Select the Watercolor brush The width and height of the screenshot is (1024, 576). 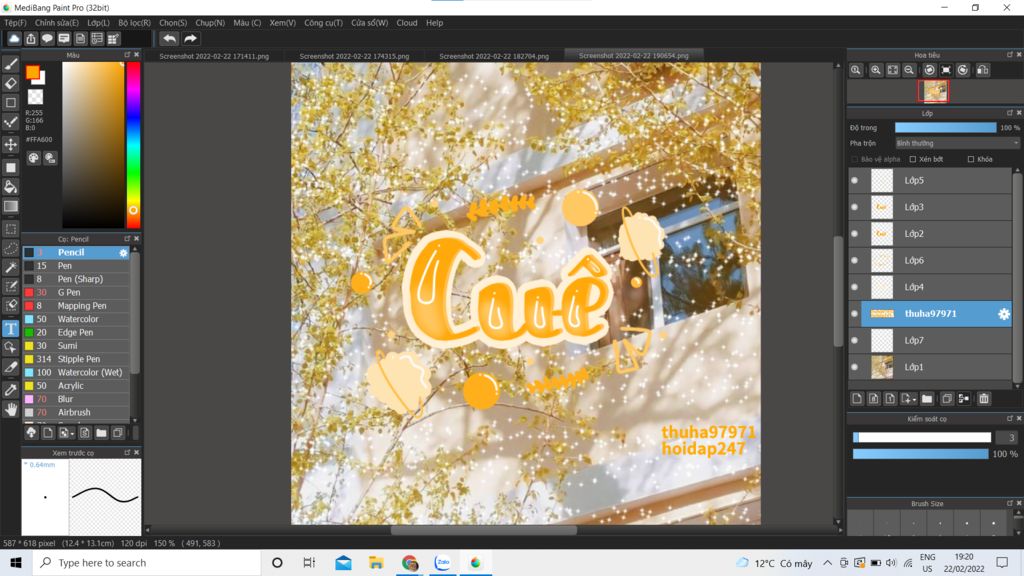tap(76, 319)
